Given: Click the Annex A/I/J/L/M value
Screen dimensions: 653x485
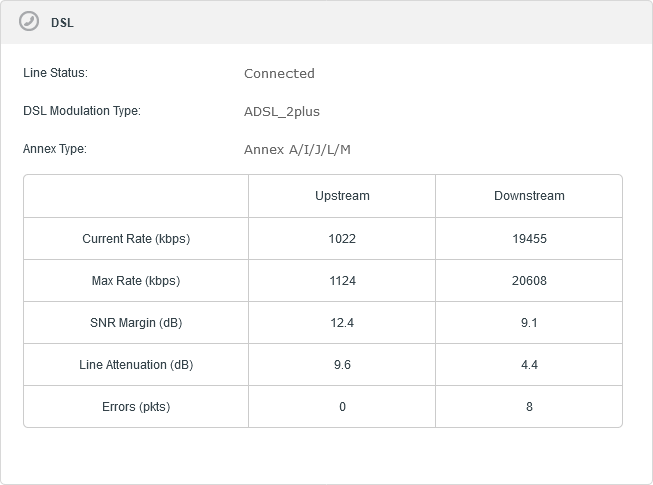Looking at the screenshot, I should point(297,149).
